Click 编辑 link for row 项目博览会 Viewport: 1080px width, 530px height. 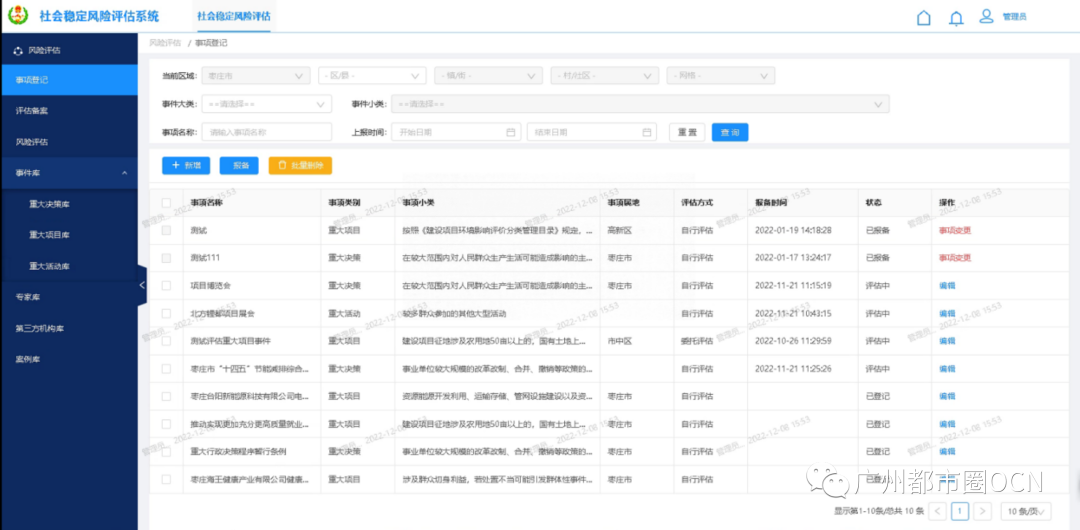tap(947, 285)
